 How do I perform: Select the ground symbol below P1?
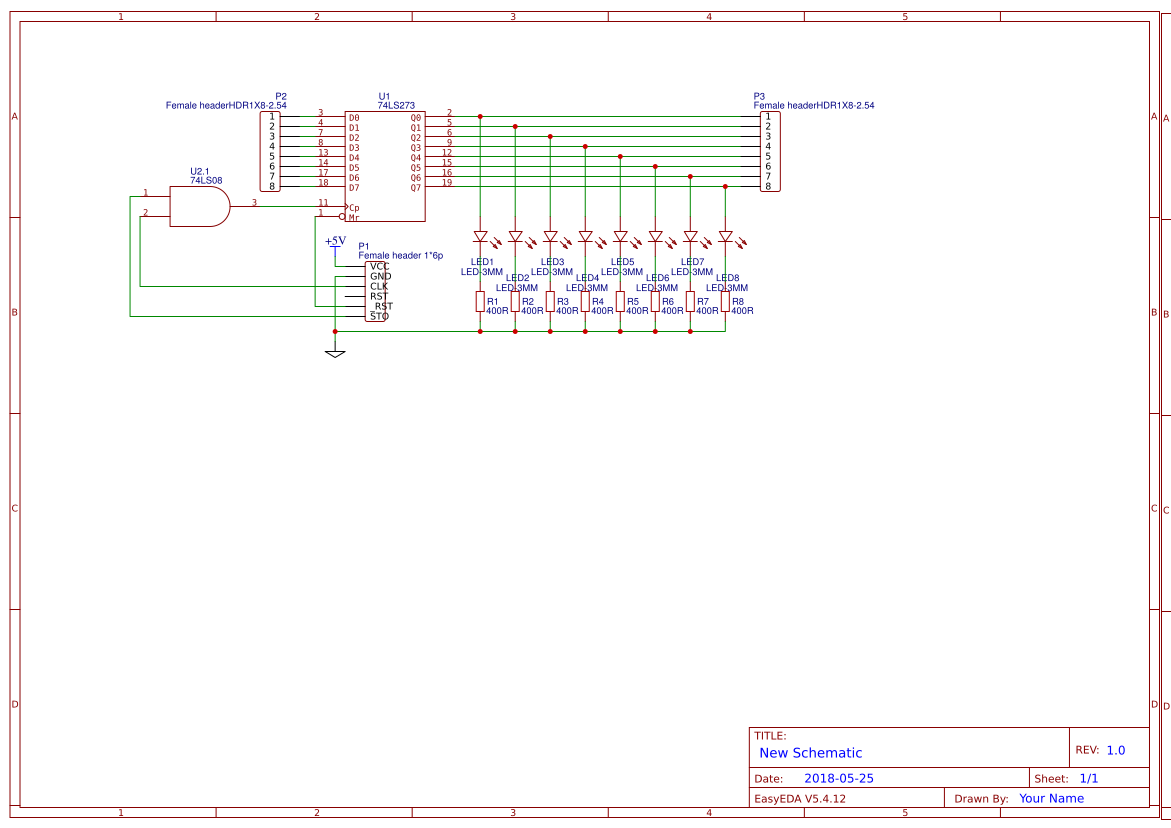click(335, 350)
